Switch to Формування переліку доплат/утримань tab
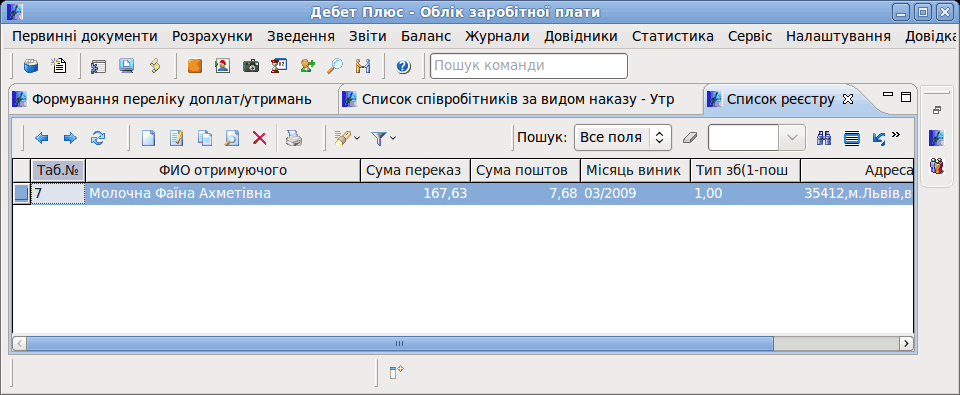 tap(171, 99)
